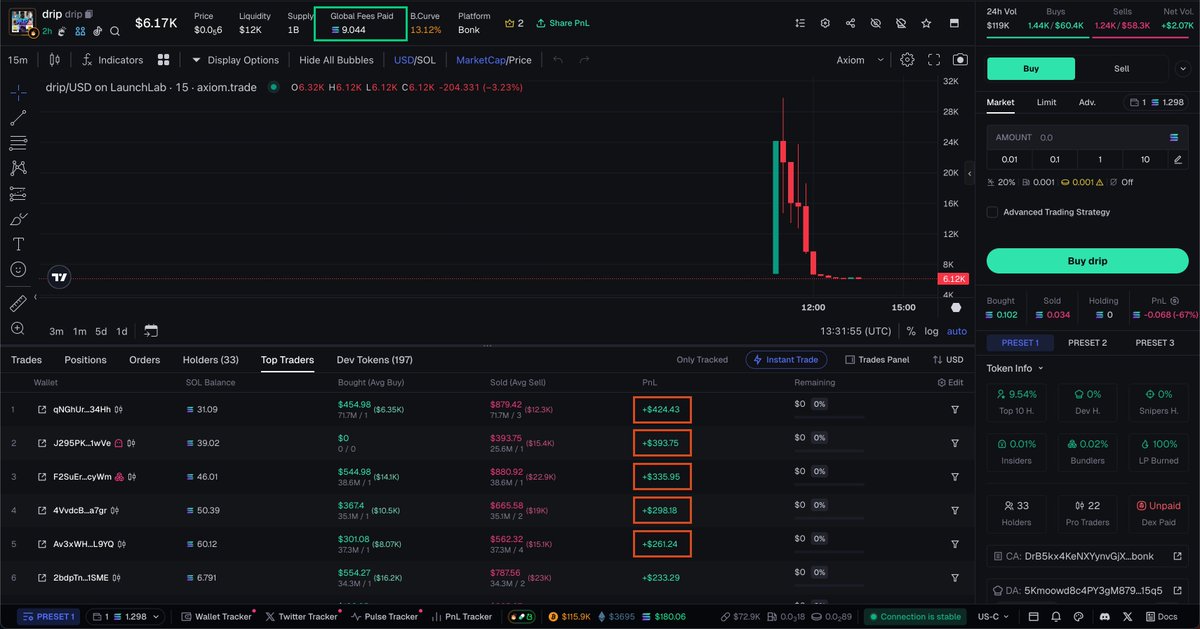1200x629 pixels.
Task: Toggle Only Tracked filter
Action: [x=702, y=360]
